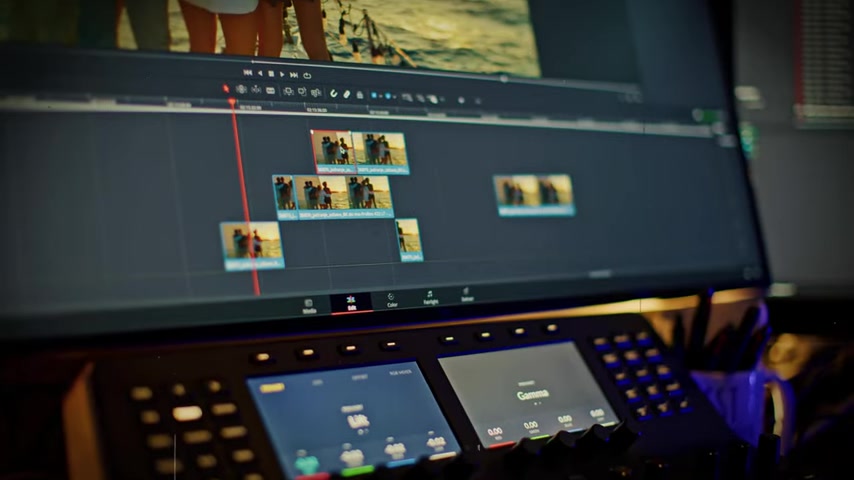Click the red timeline playhead handle

(232, 102)
